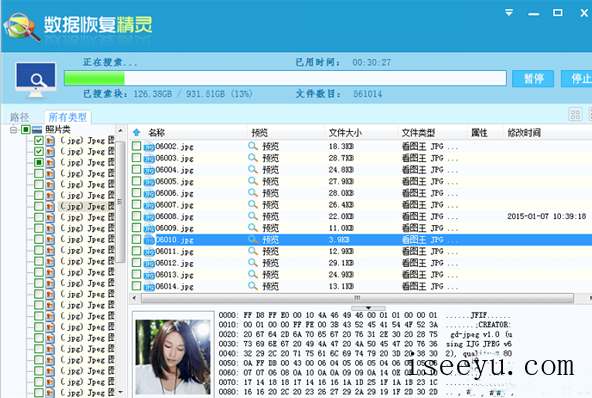This screenshot has height=398, width=592.
Task: Click the 照片类 category icon in tree
Action: 37,130
